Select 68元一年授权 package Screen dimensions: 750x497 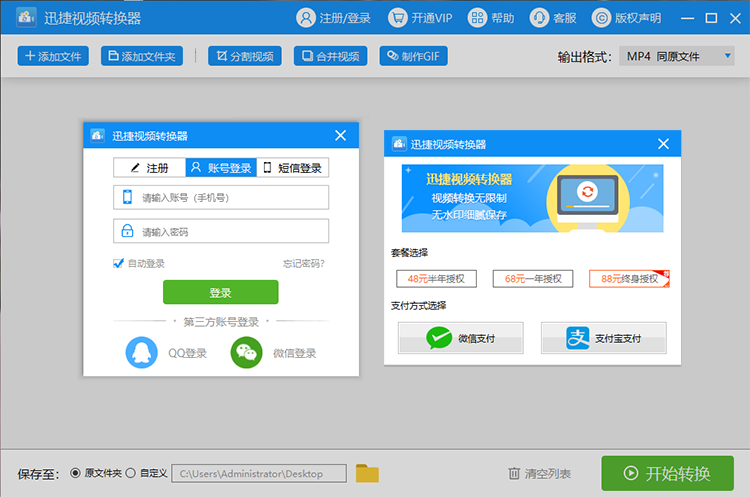tap(533, 279)
